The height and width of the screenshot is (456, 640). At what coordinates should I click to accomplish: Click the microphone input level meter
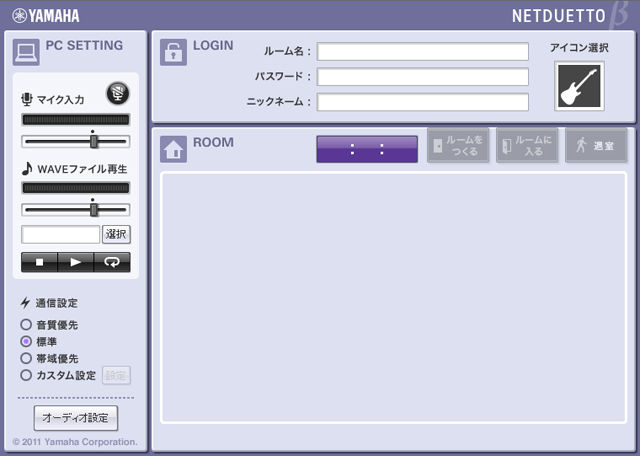click(76, 120)
